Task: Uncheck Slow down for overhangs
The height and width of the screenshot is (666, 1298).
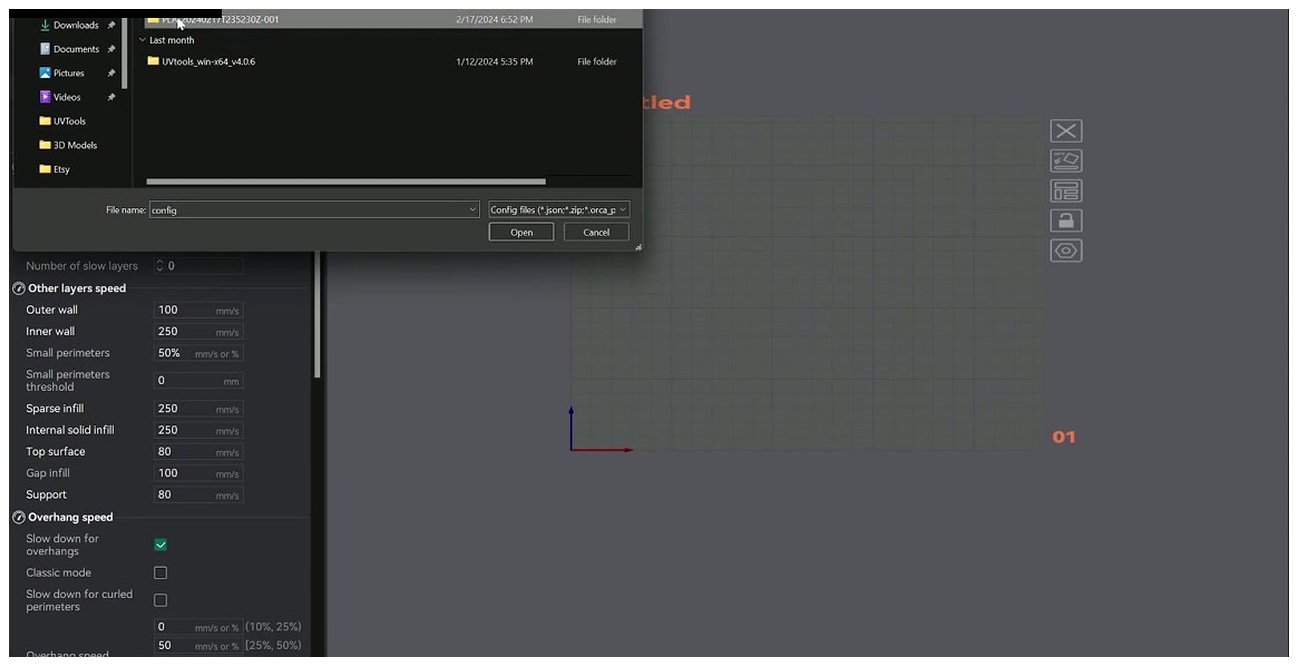Action: pyautogui.click(x=160, y=545)
